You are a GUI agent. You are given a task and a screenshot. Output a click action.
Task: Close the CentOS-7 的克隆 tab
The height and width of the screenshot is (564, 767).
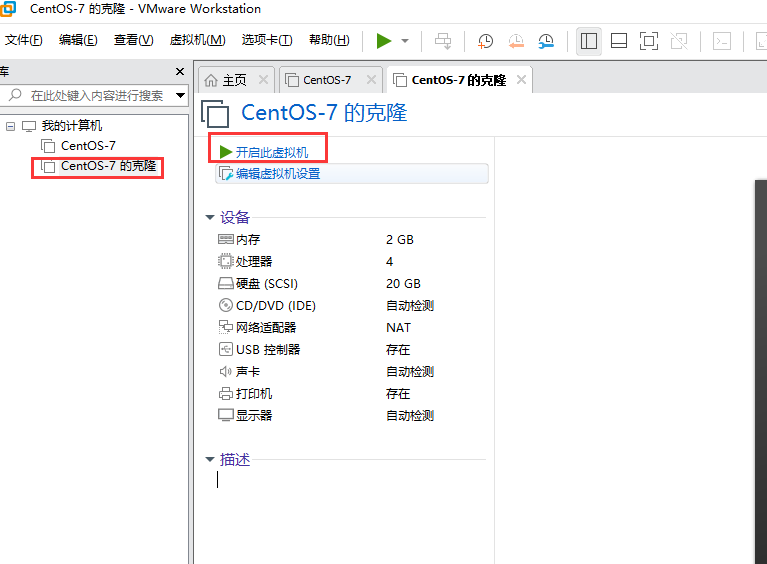pos(521,80)
